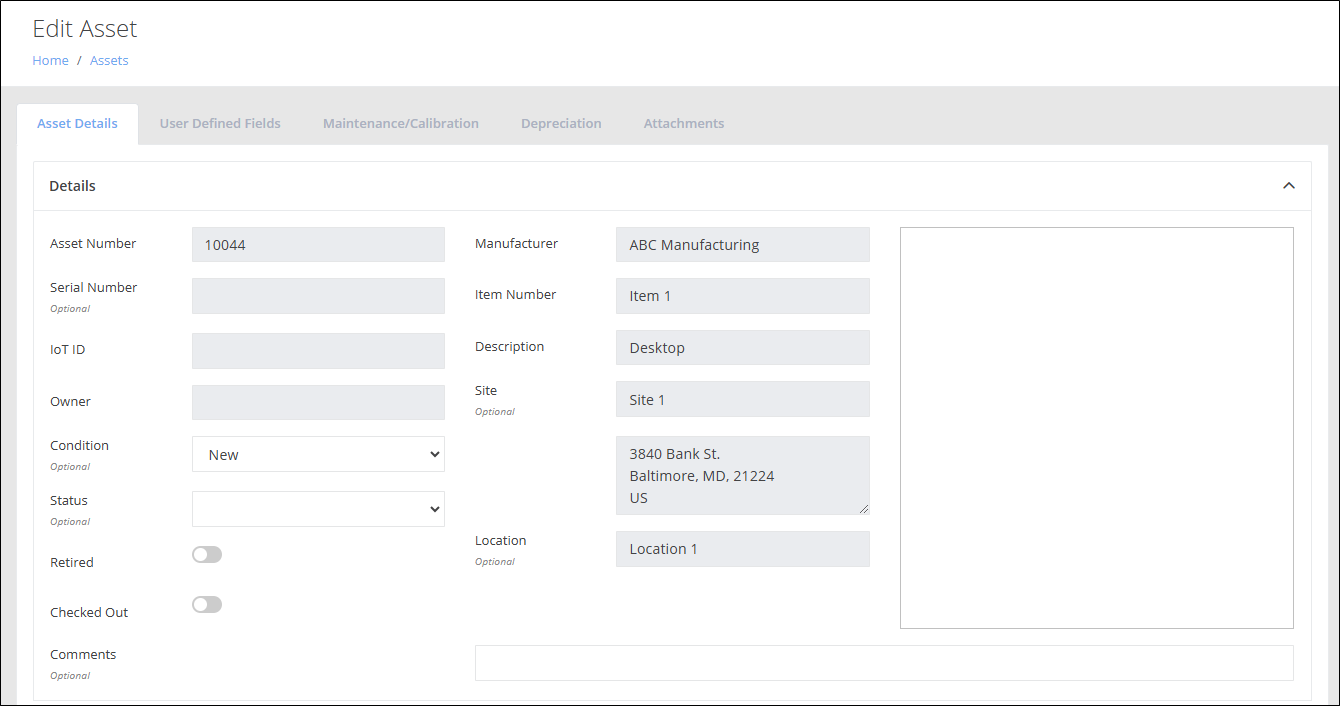1340x706 pixels.
Task: Toggle the Retired switch
Action: [207, 554]
